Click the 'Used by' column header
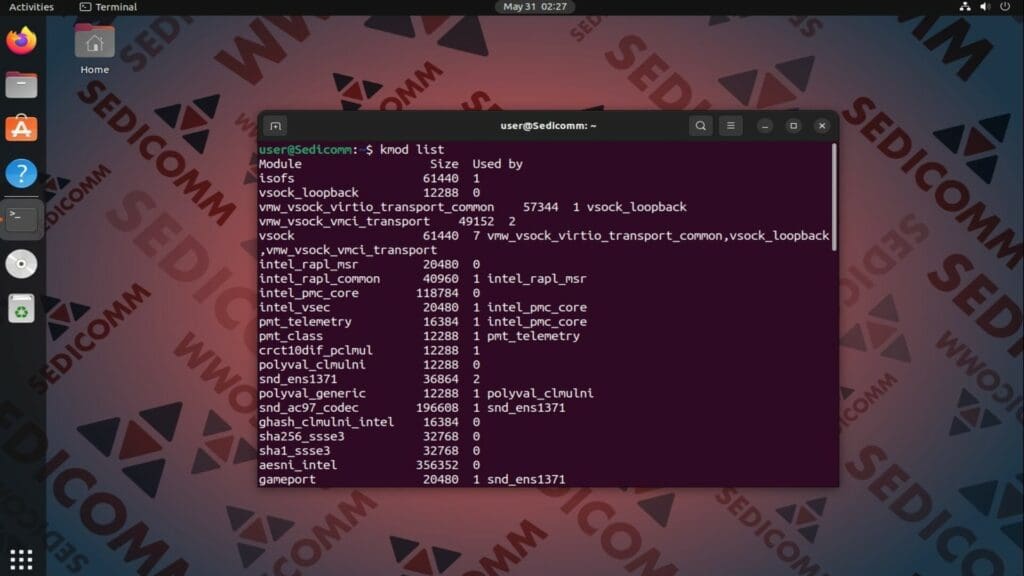 tap(498, 164)
